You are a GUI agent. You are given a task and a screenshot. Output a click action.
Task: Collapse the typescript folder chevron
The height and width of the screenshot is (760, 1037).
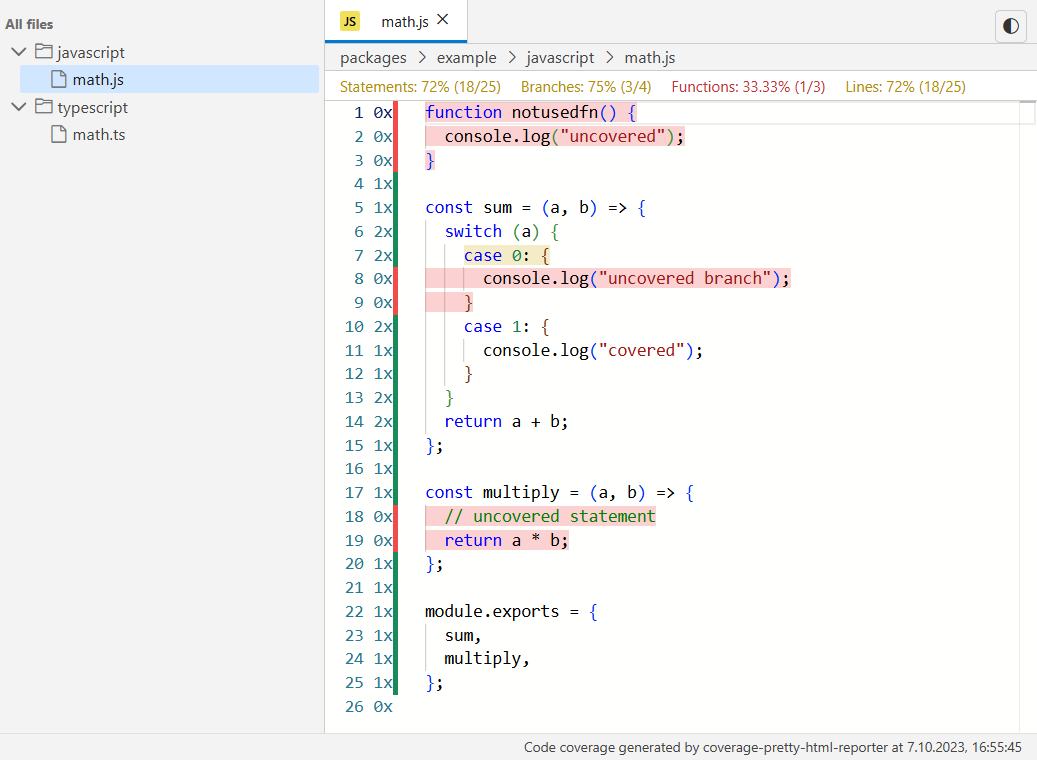(19, 106)
